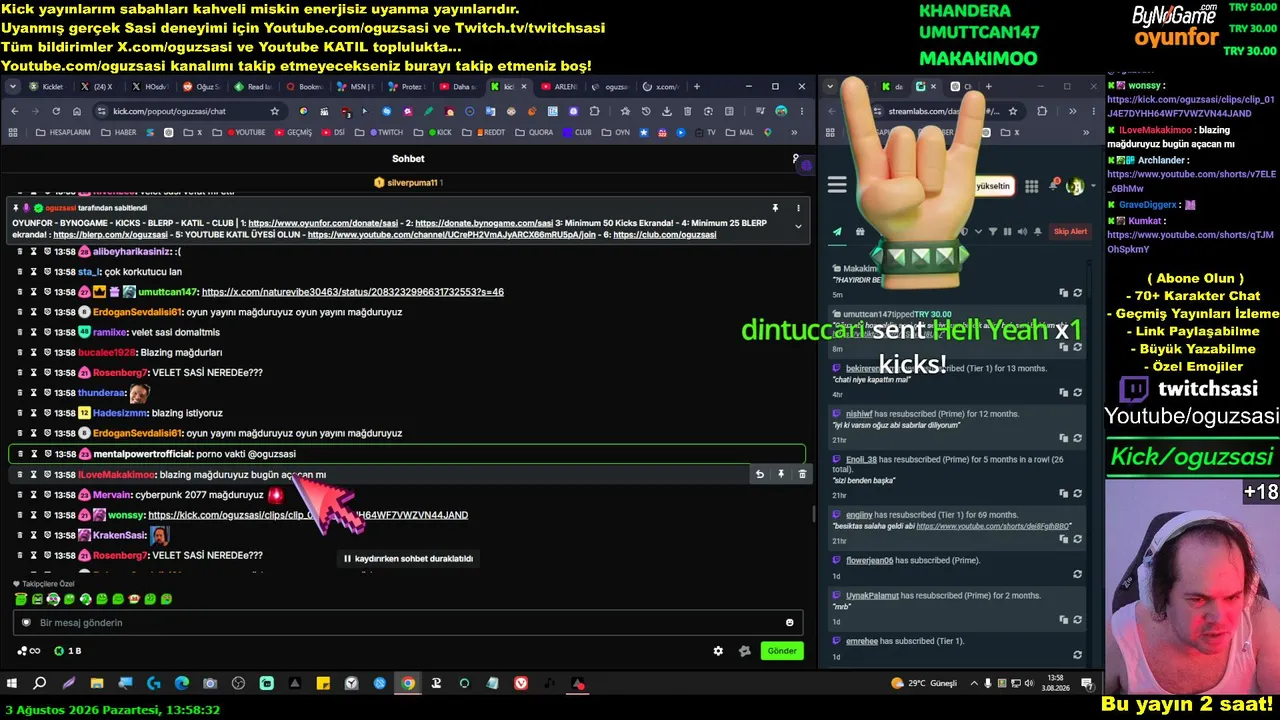Mute Streamlabs alerts with speaker icon
This screenshot has height=720, width=1280.
pos(1023,232)
